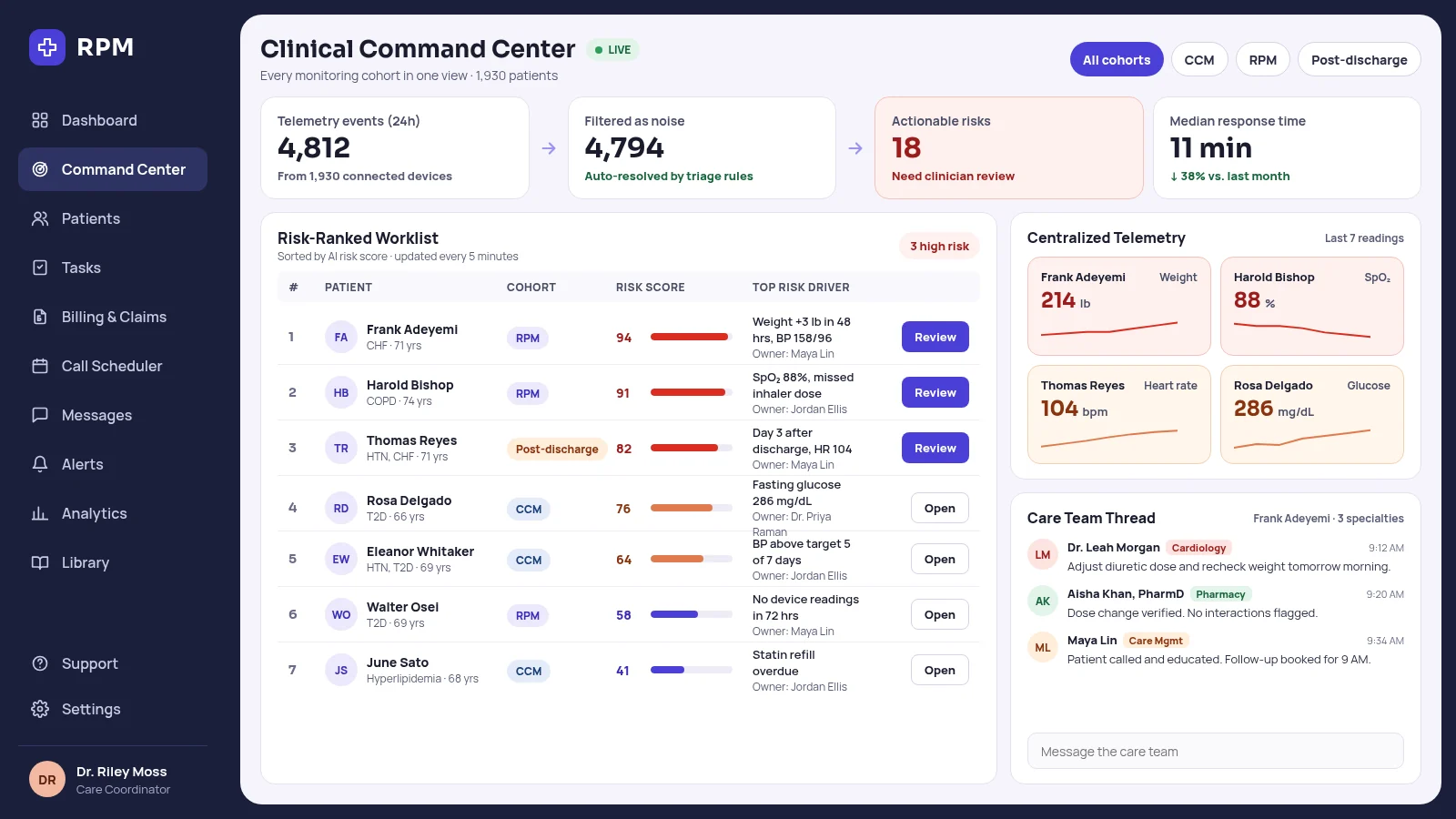Click Thomas Reyes' TR avatar
Viewport: 1456px width, 819px height.
pos(341,449)
